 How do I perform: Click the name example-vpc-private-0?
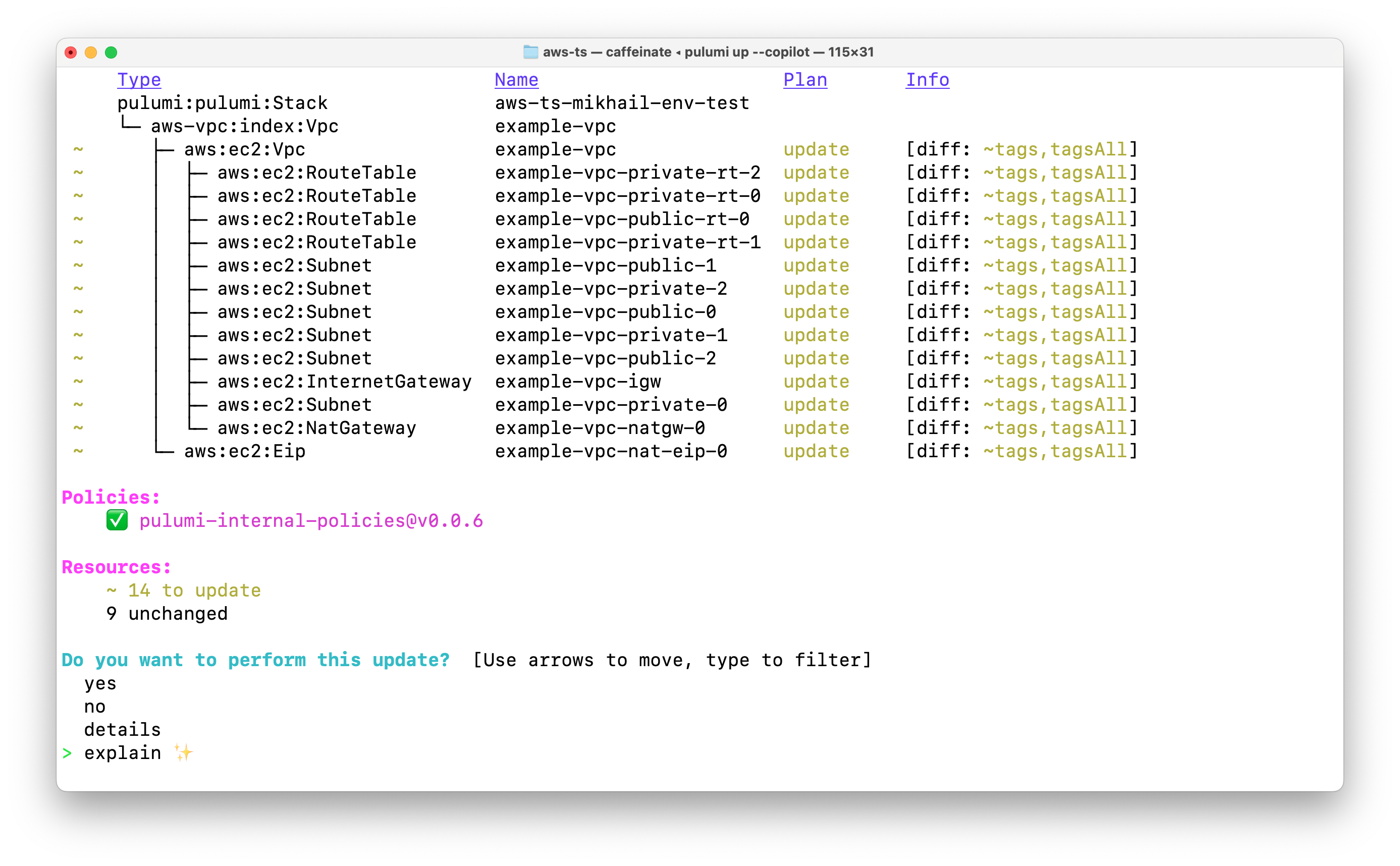[x=611, y=404]
